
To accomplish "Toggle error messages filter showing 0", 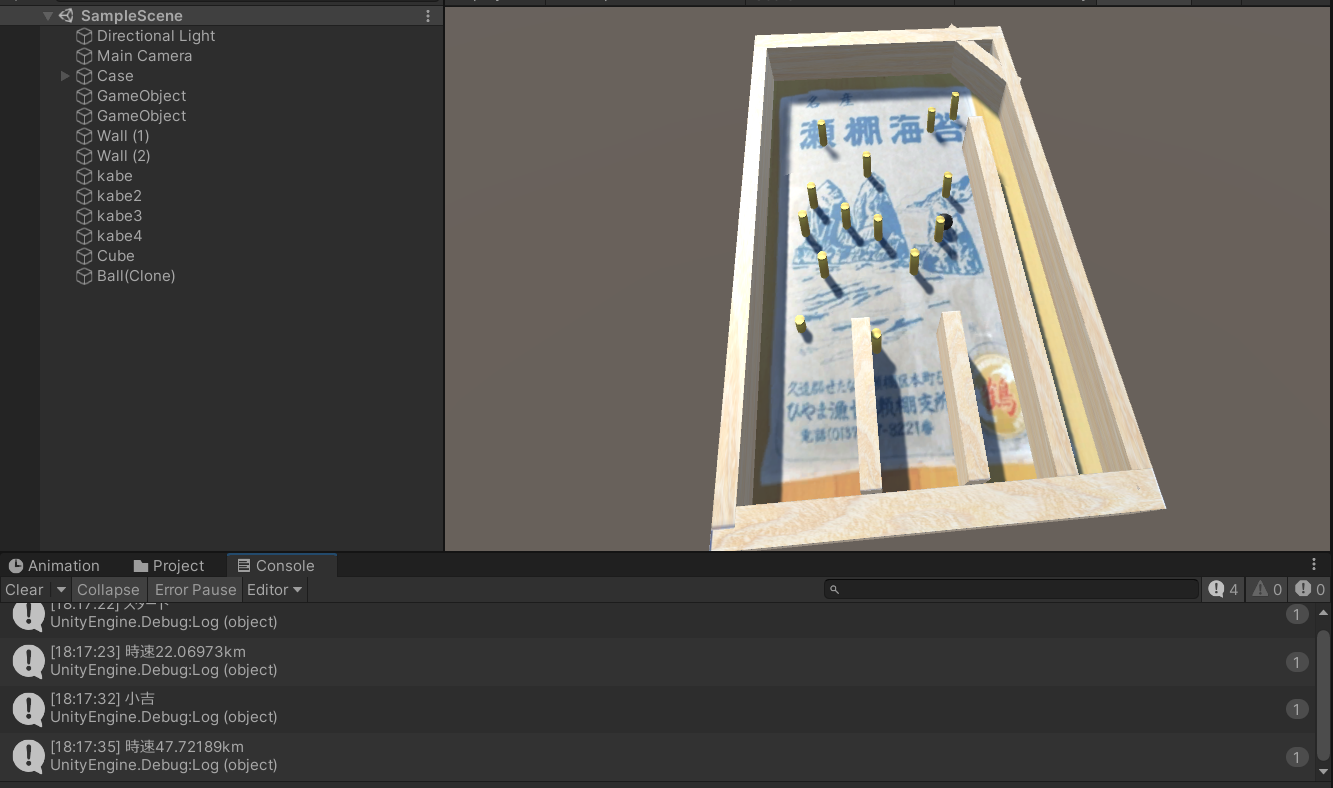I will pyautogui.click(x=1310, y=590).
